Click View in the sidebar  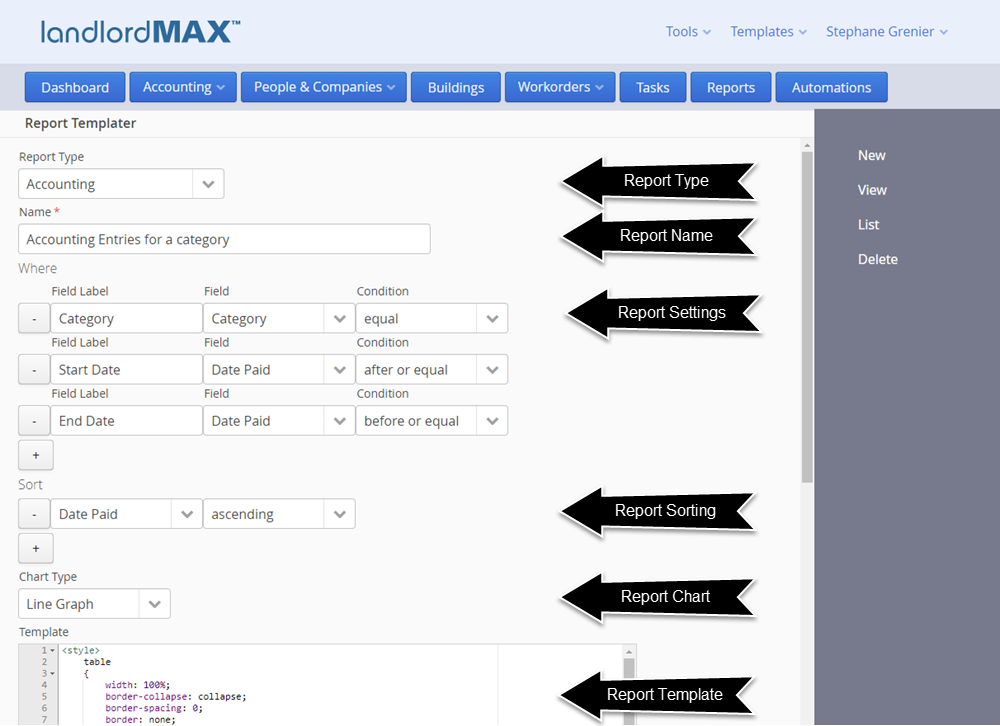click(872, 190)
